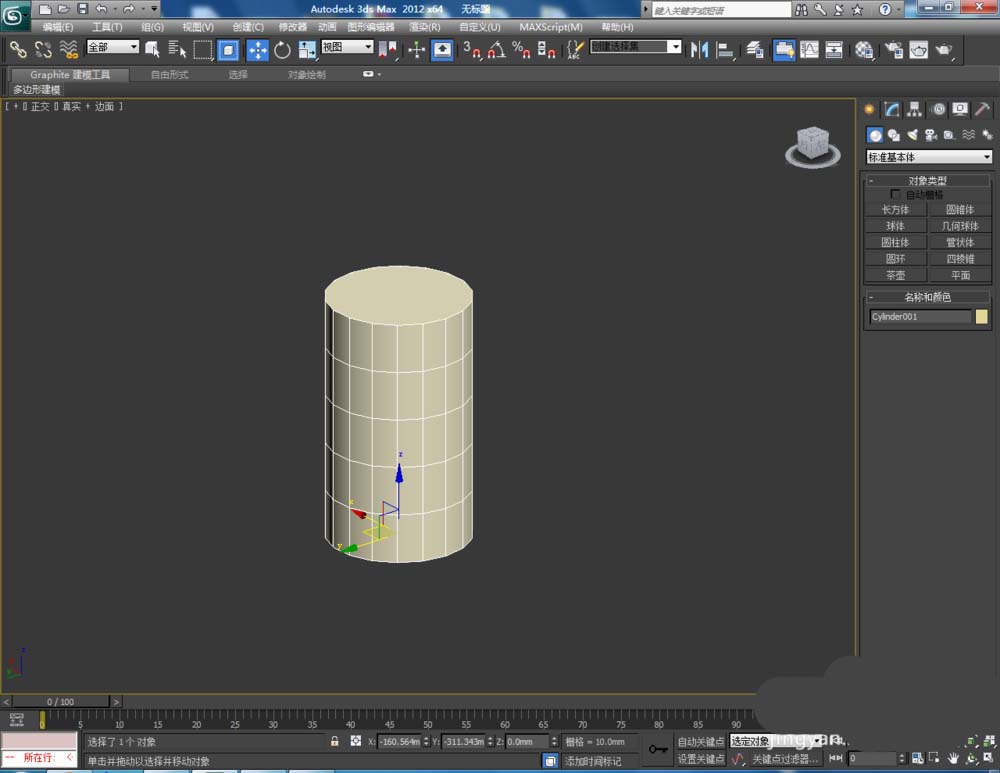Open the Cylinder001 color swatch
1000x773 pixels.
(x=981, y=317)
